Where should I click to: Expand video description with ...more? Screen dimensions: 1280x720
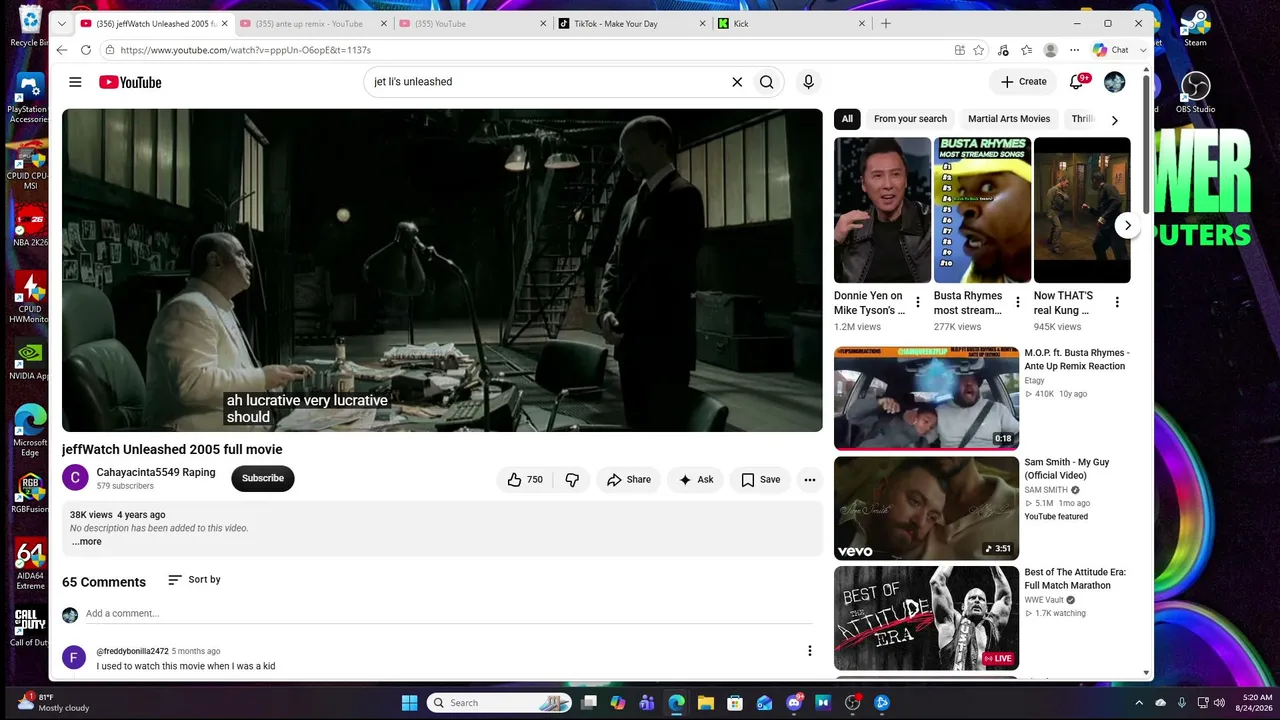87,542
